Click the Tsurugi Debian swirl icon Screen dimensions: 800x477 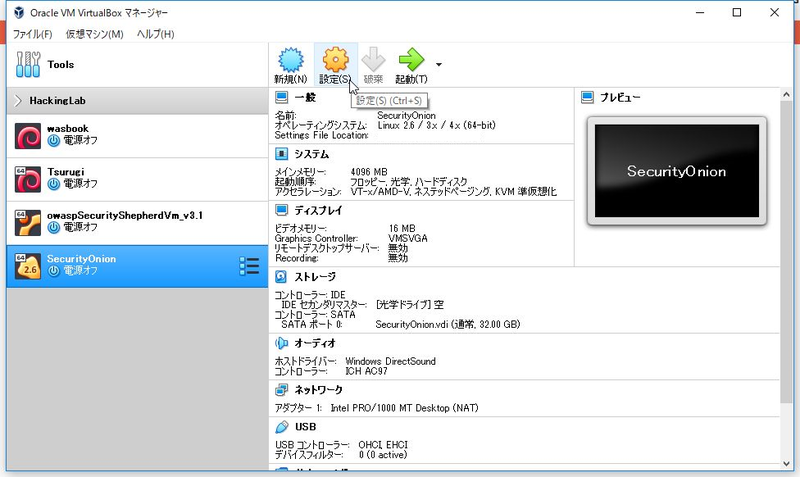click(x=28, y=179)
